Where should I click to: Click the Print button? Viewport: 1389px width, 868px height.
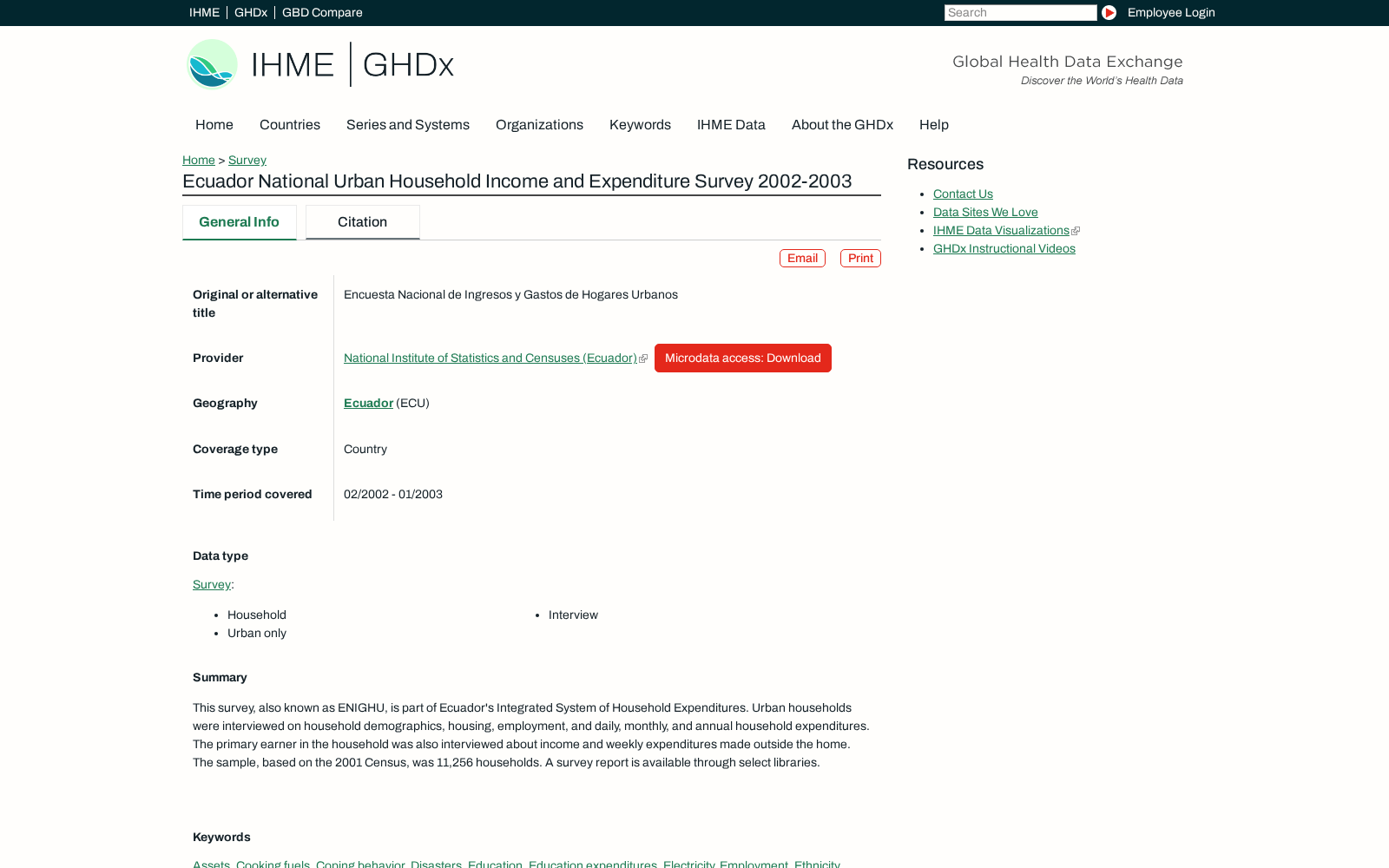click(860, 259)
